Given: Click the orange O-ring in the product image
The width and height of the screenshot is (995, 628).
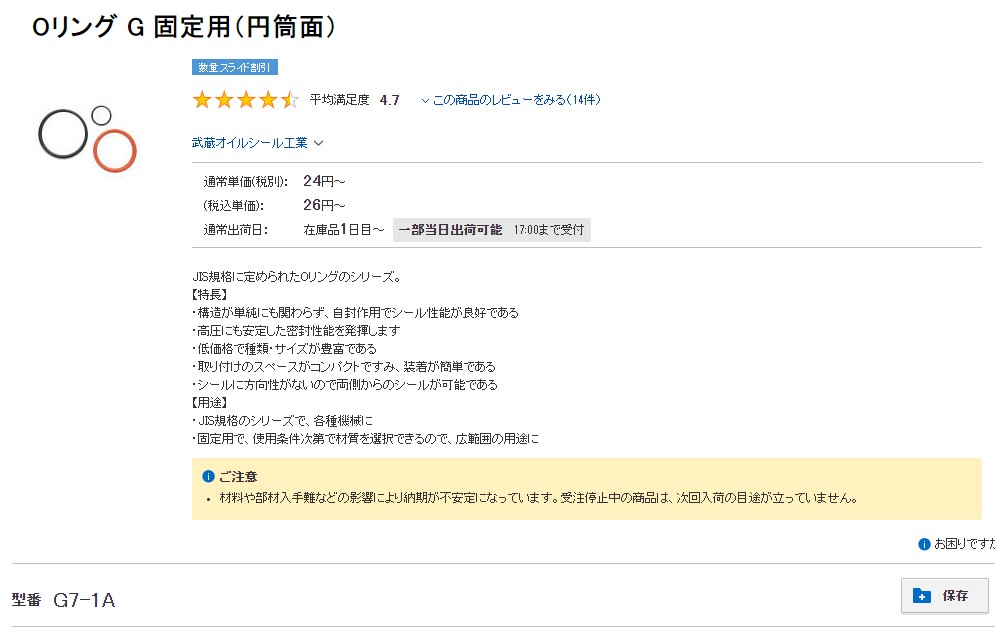Looking at the screenshot, I should (115, 151).
